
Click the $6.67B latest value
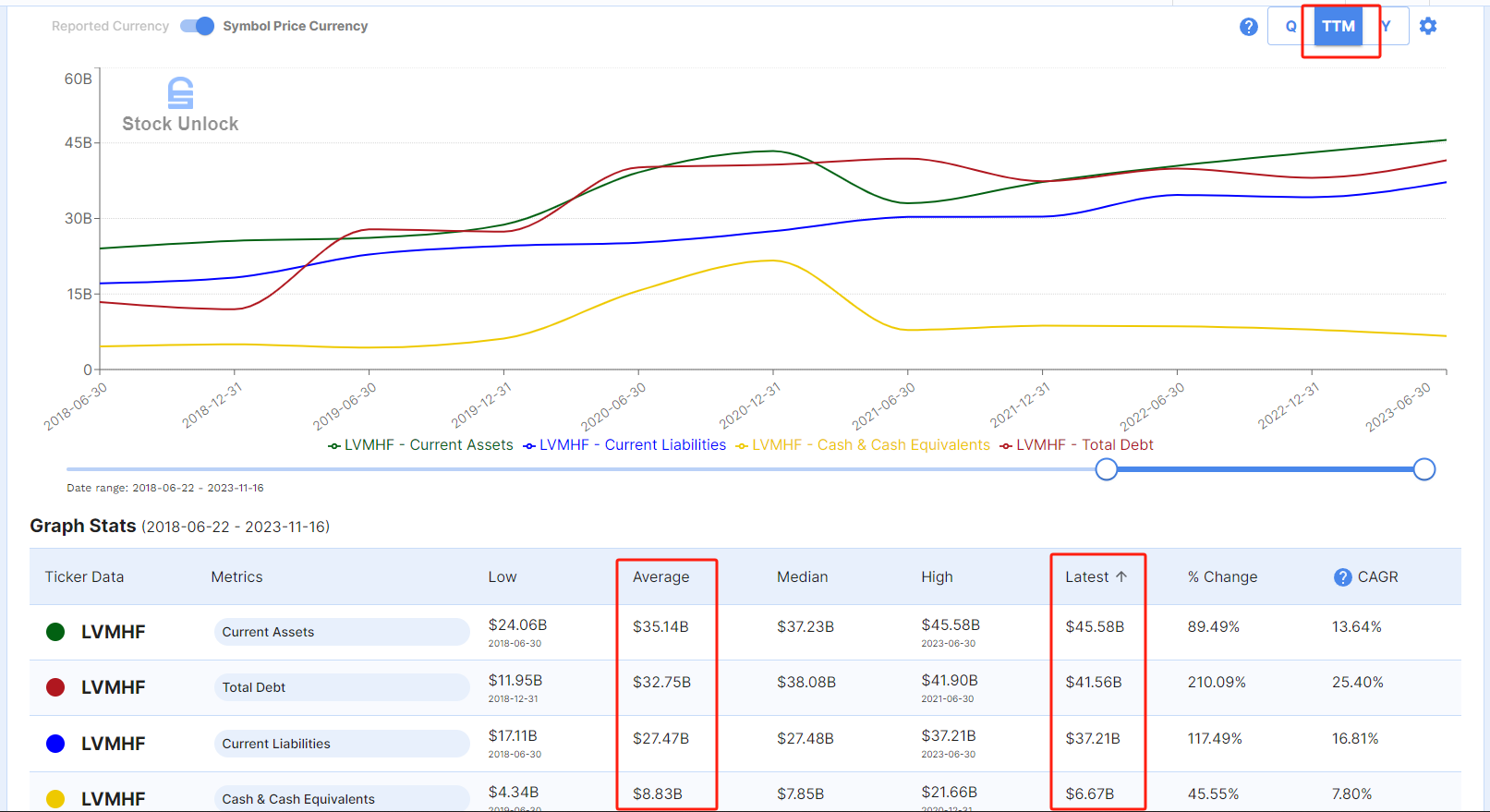coord(1090,794)
